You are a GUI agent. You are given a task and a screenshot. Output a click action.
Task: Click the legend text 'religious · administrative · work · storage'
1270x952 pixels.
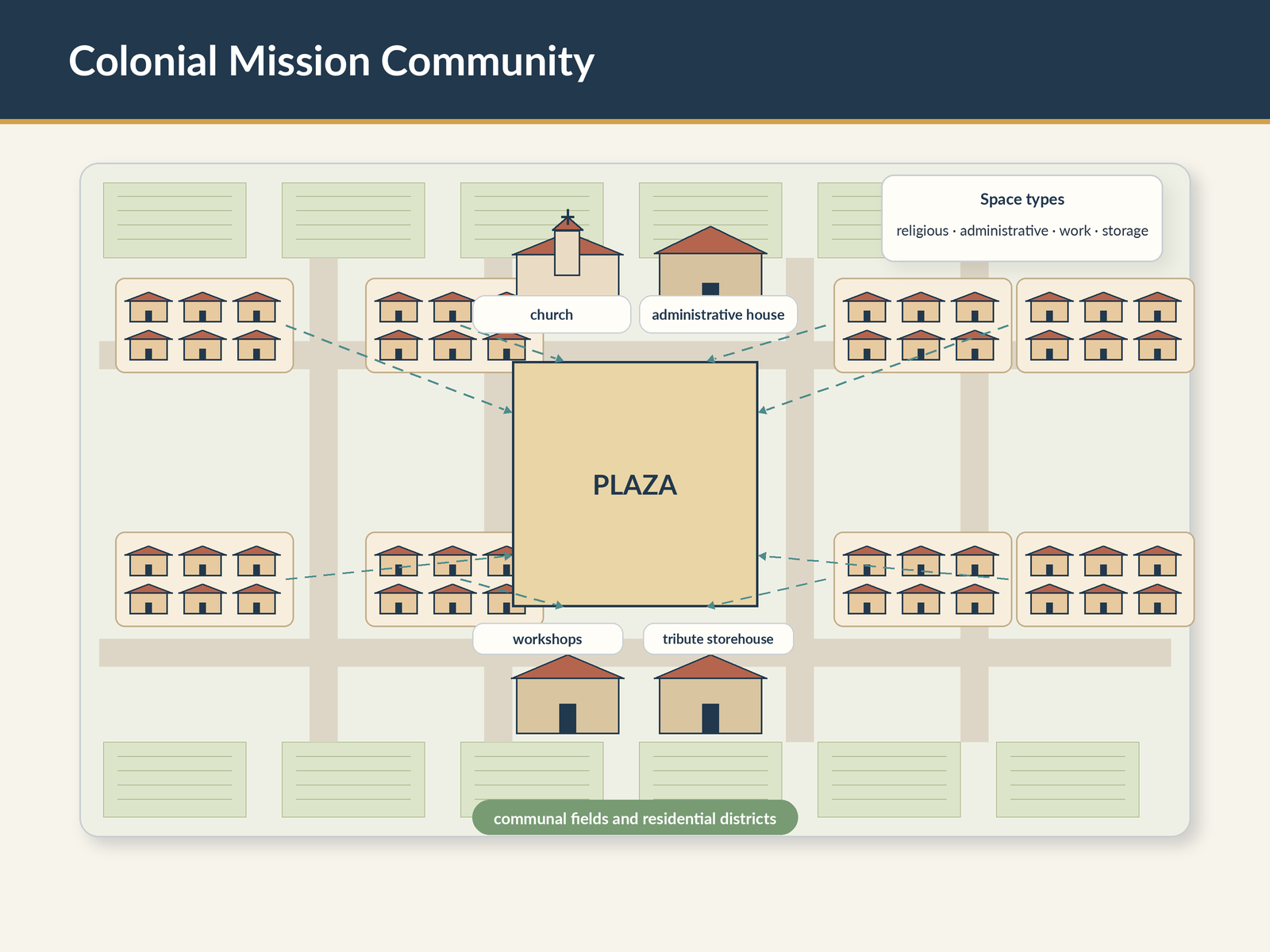point(1022,231)
